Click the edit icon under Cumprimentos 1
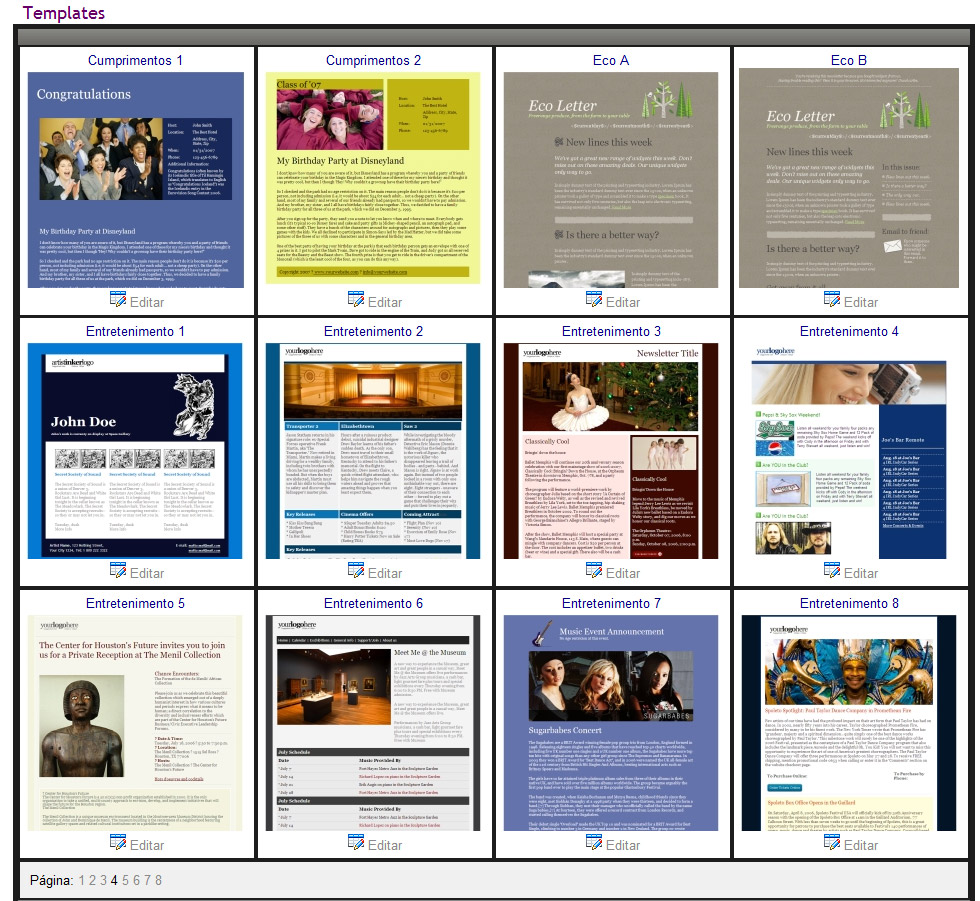 tap(118, 299)
